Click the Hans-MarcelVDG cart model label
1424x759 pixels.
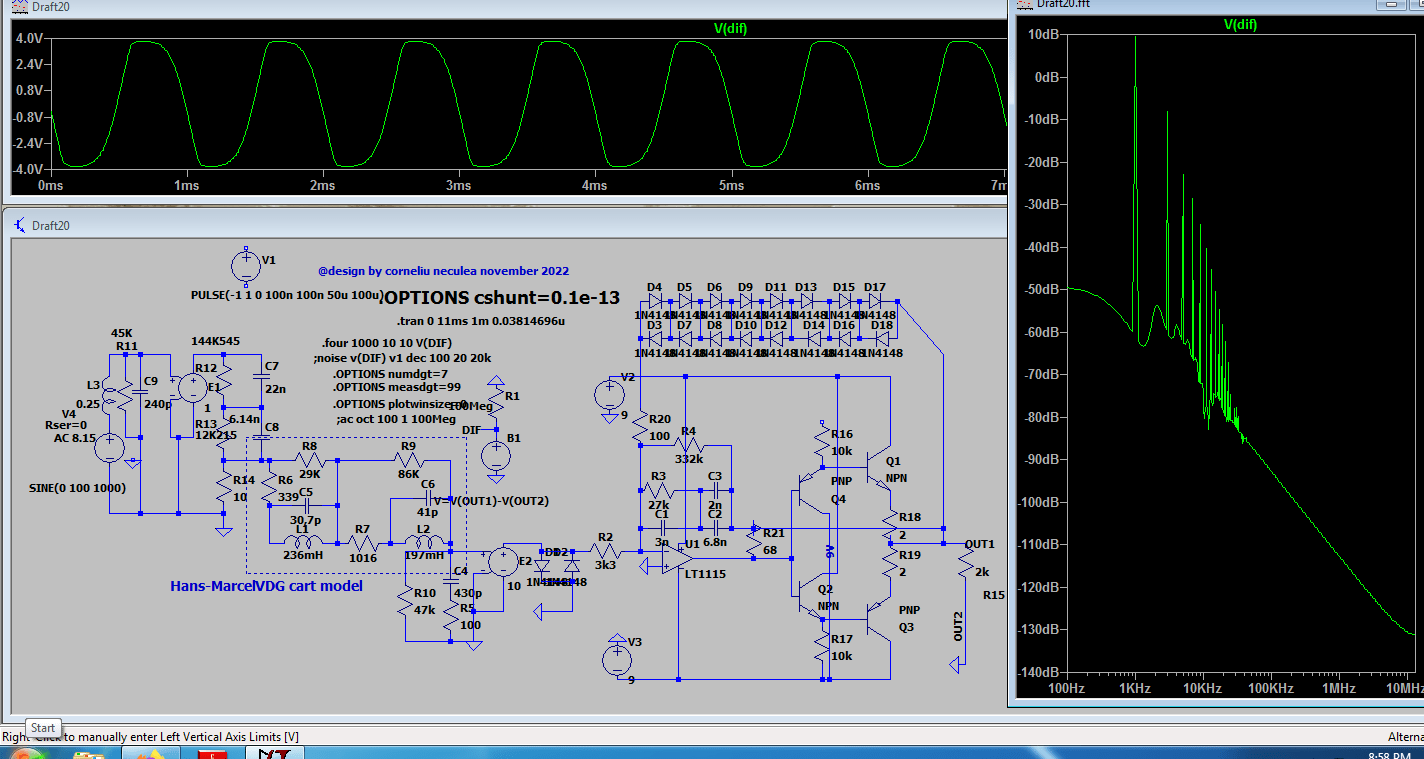266,586
